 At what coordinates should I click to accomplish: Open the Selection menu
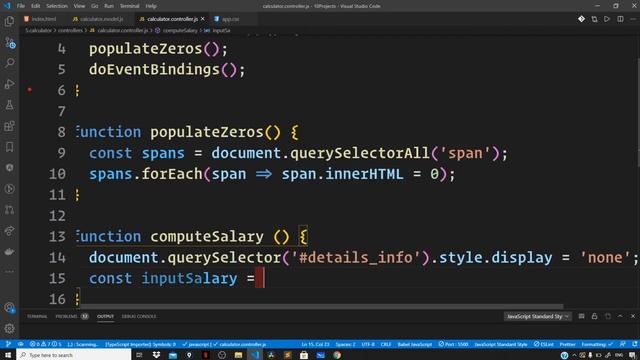57,6
